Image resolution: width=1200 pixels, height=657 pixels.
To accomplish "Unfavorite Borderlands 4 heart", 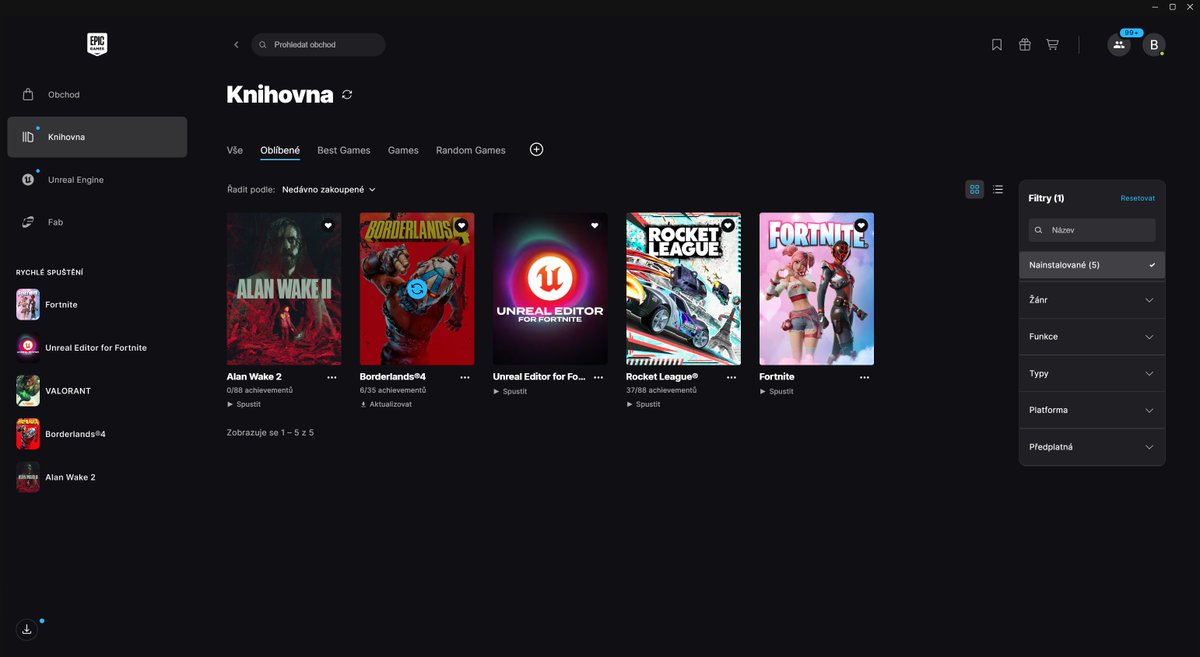I will (461, 225).
